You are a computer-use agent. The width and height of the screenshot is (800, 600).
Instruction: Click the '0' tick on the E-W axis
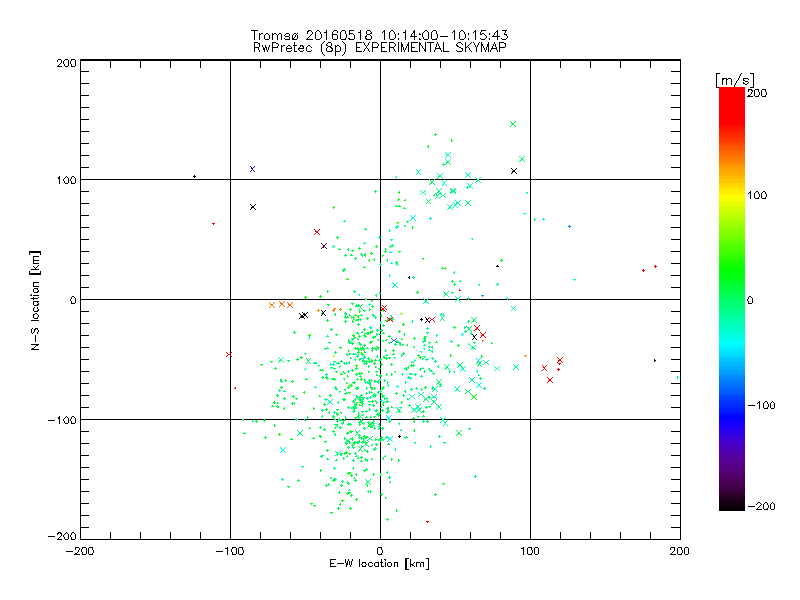coord(380,551)
